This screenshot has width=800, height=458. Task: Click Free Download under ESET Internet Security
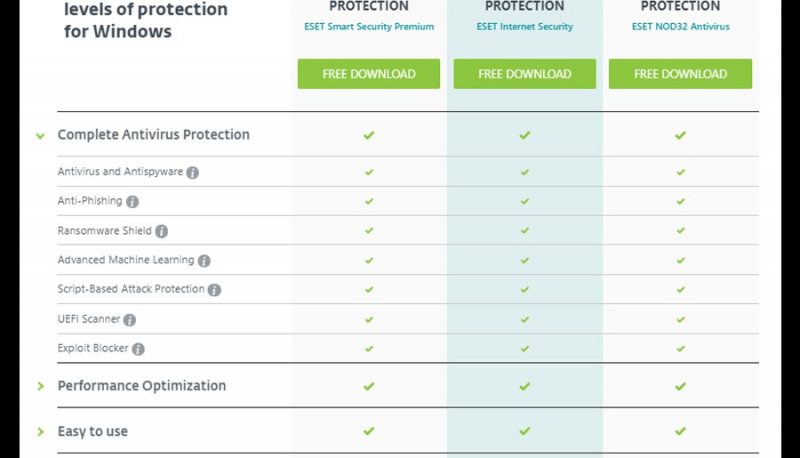pos(524,74)
